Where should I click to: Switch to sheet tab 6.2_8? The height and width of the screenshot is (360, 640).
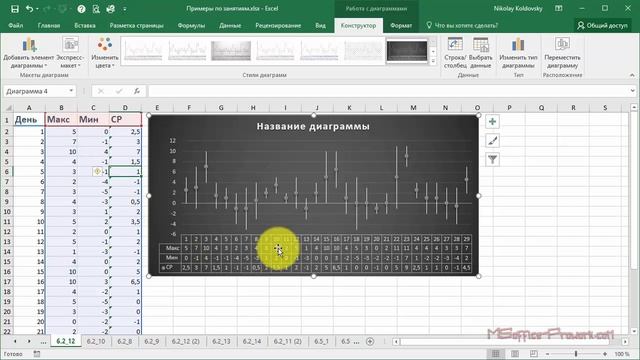tap(124, 341)
